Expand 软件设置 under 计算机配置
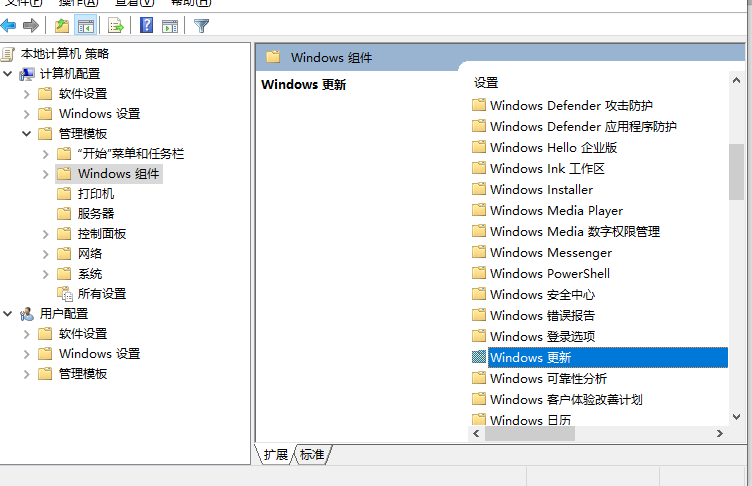Viewport: 752px width, 486px height. point(27,94)
